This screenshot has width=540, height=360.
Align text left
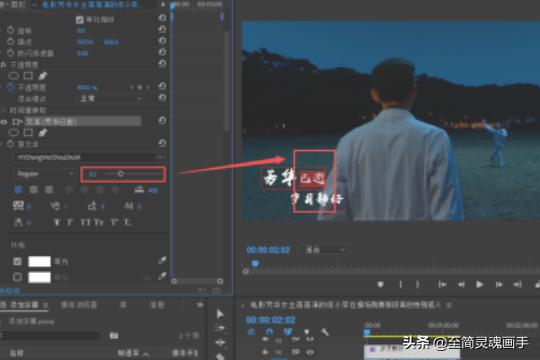click(x=18, y=189)
